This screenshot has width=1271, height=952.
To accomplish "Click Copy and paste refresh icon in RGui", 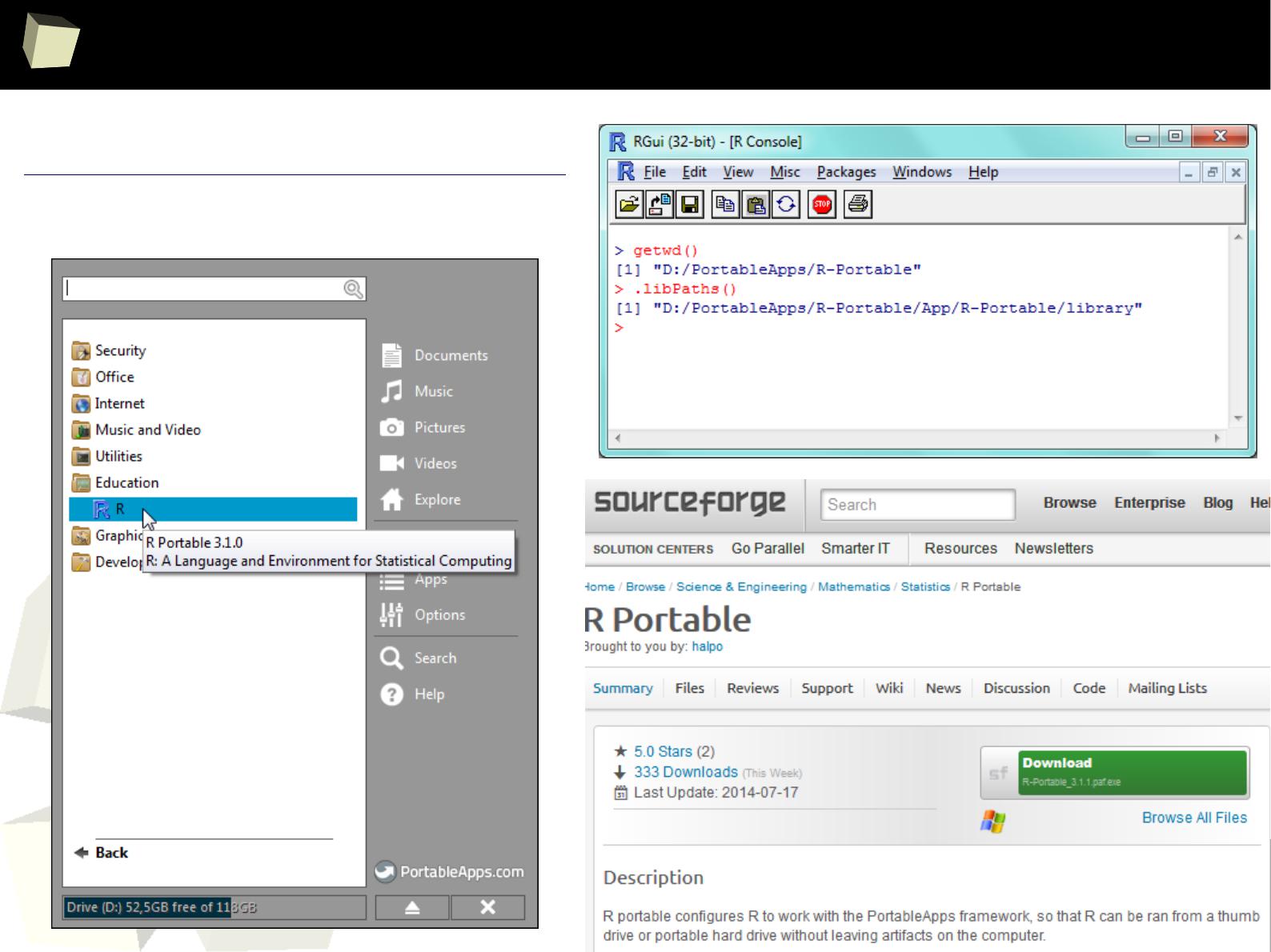I will click(x=786, y=205).
